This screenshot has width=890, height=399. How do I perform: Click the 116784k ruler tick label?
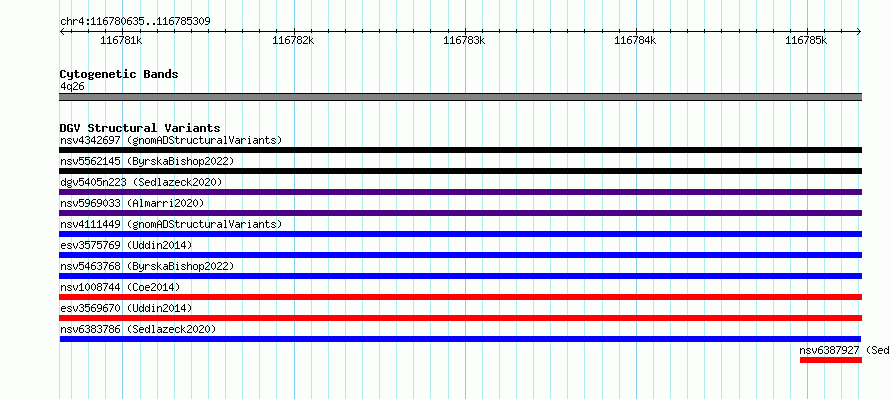(x=635, y=40)
